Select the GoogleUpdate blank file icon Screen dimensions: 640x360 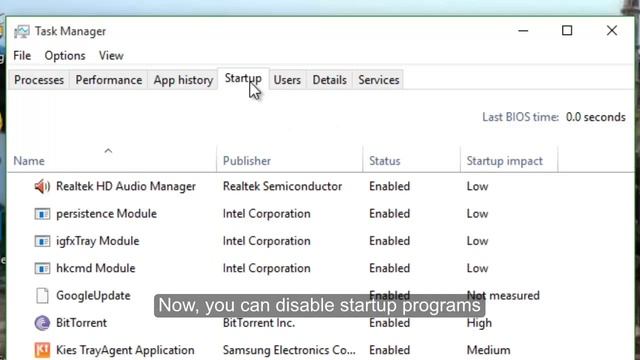[x=42, y=296]
